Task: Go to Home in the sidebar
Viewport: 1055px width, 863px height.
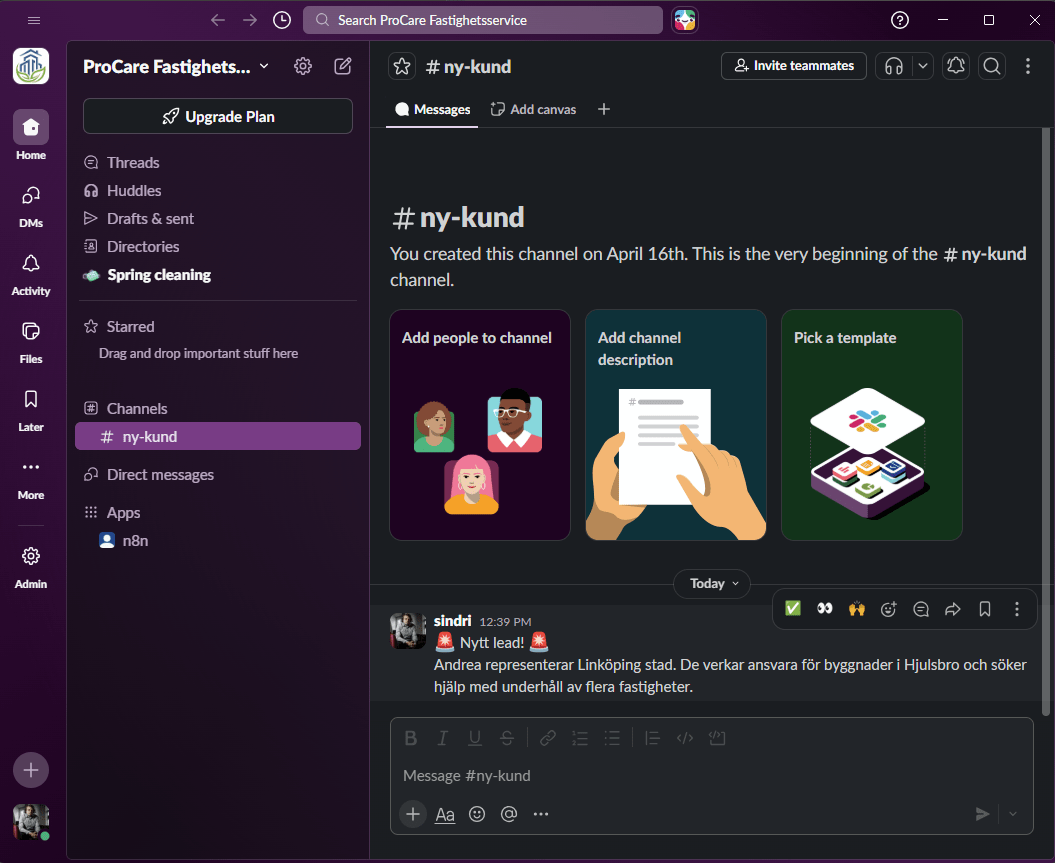Action: click(x=31, y=135)
